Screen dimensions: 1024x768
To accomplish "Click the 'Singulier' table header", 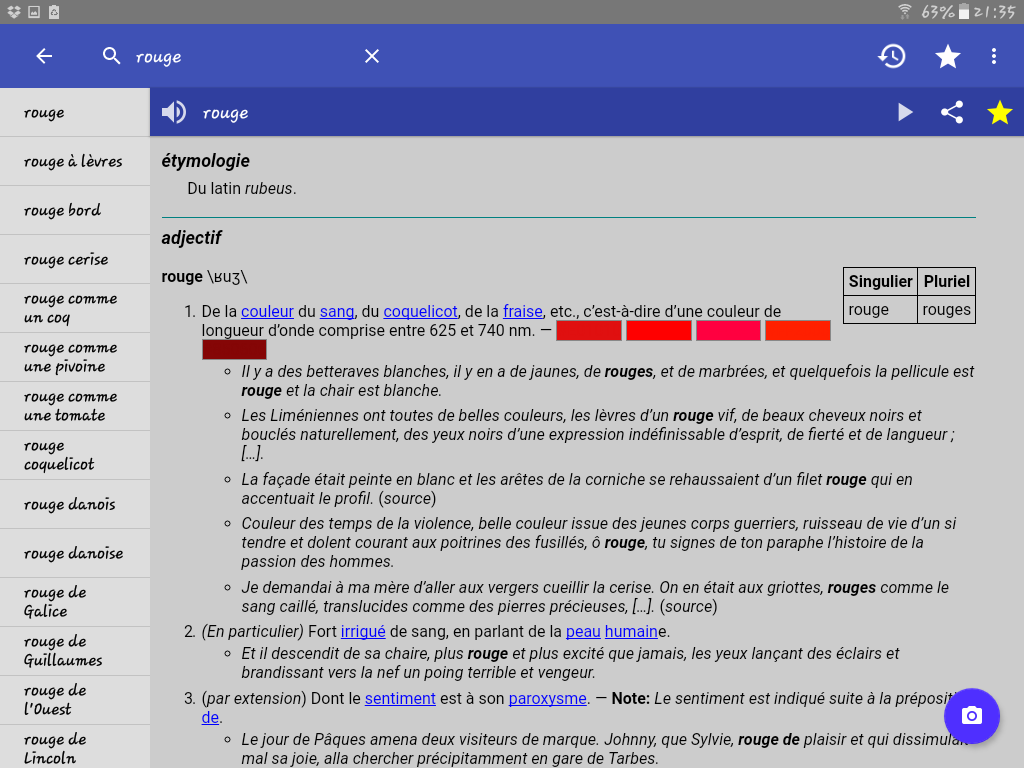I will pyautogui.click(x=880, y=281).
